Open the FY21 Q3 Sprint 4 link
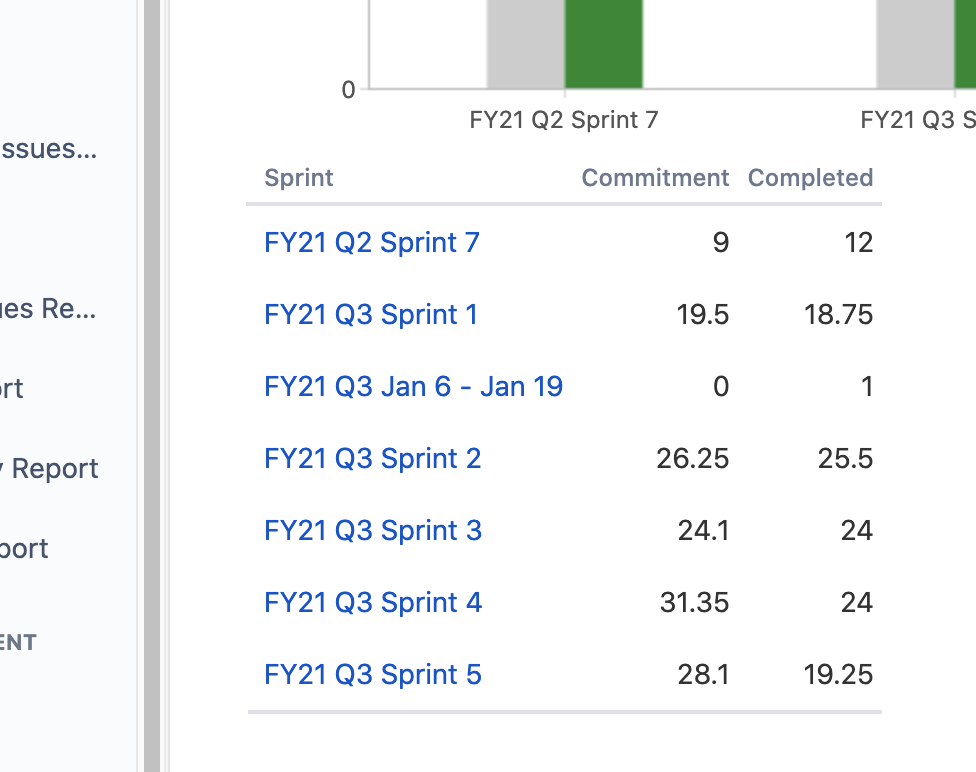 click(x=373, y=602)
